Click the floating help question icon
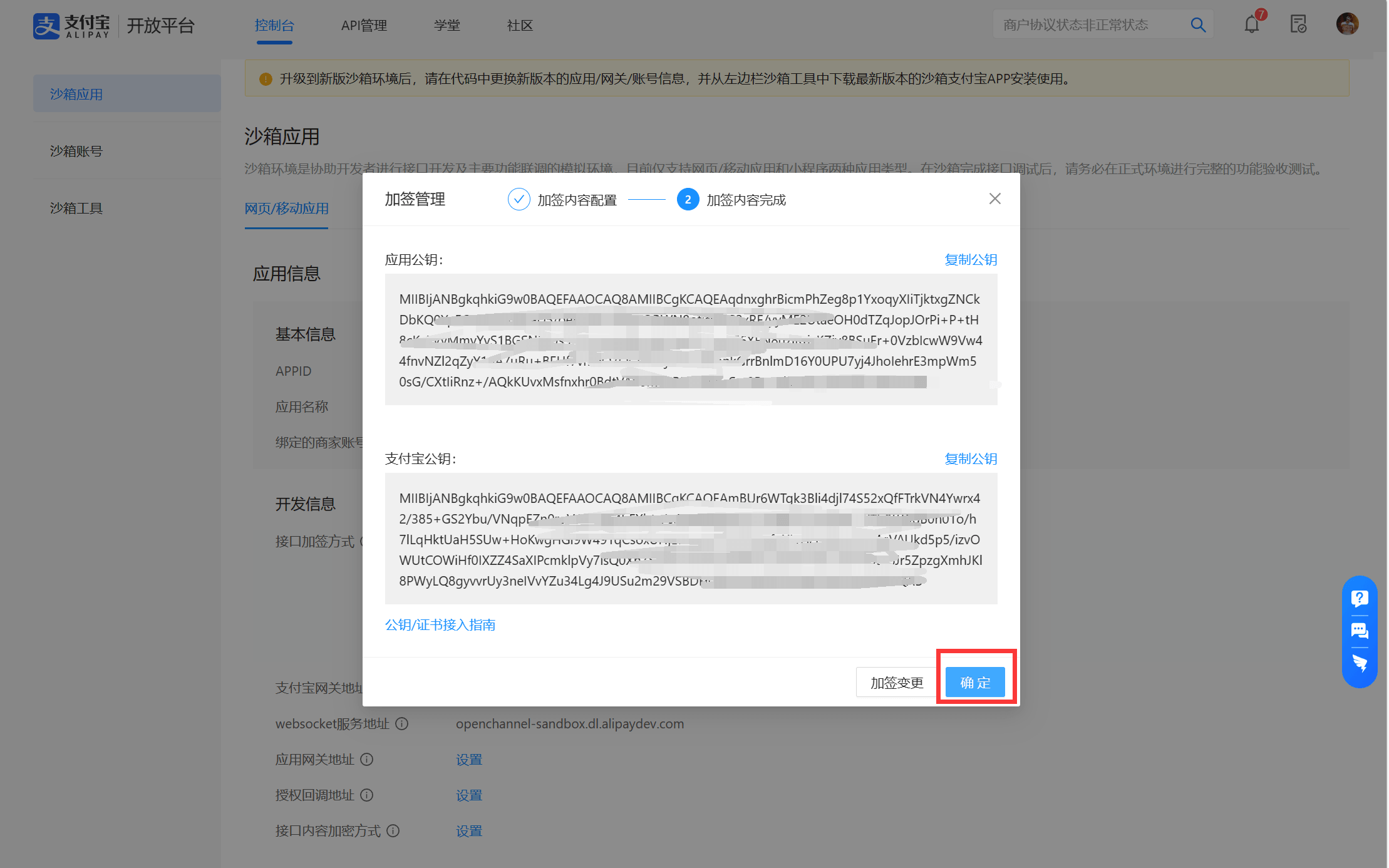The height and width of the screenshot is (868, 1389). (x=1359, y=598)
